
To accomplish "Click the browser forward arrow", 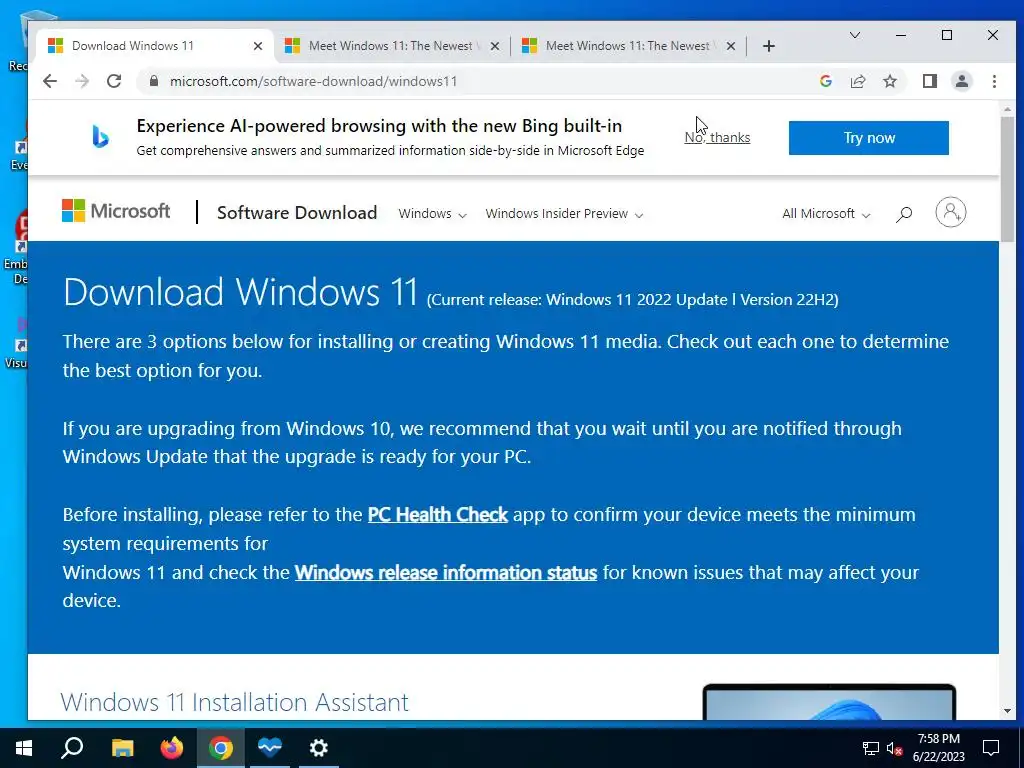I will (x=82, y=81).
